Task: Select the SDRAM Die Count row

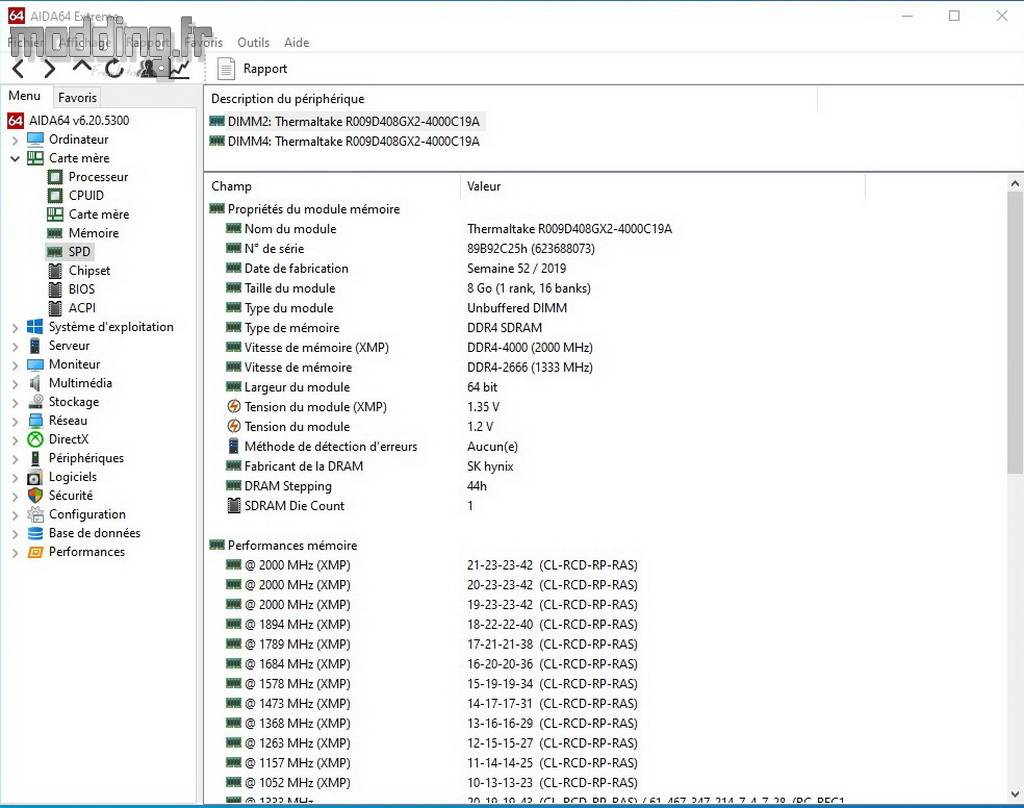Action: pyautogui.click(x=350, y=506)
